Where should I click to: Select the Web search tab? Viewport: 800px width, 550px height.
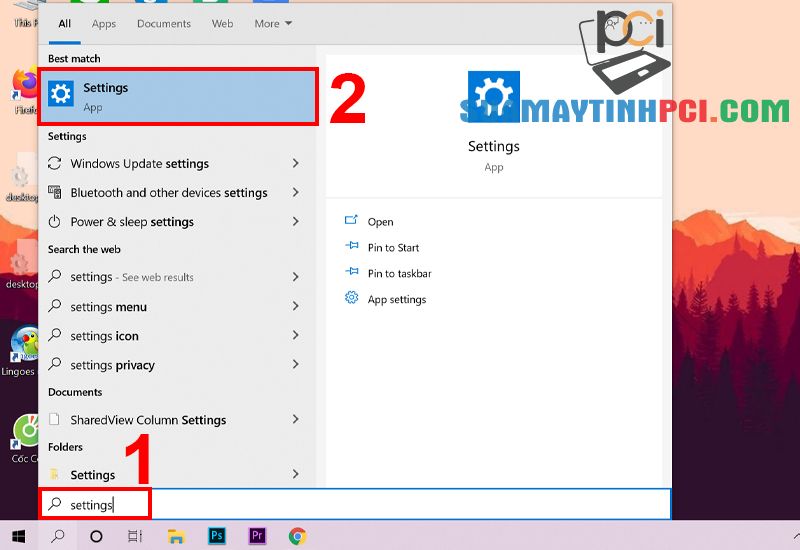tap(223, 23)
